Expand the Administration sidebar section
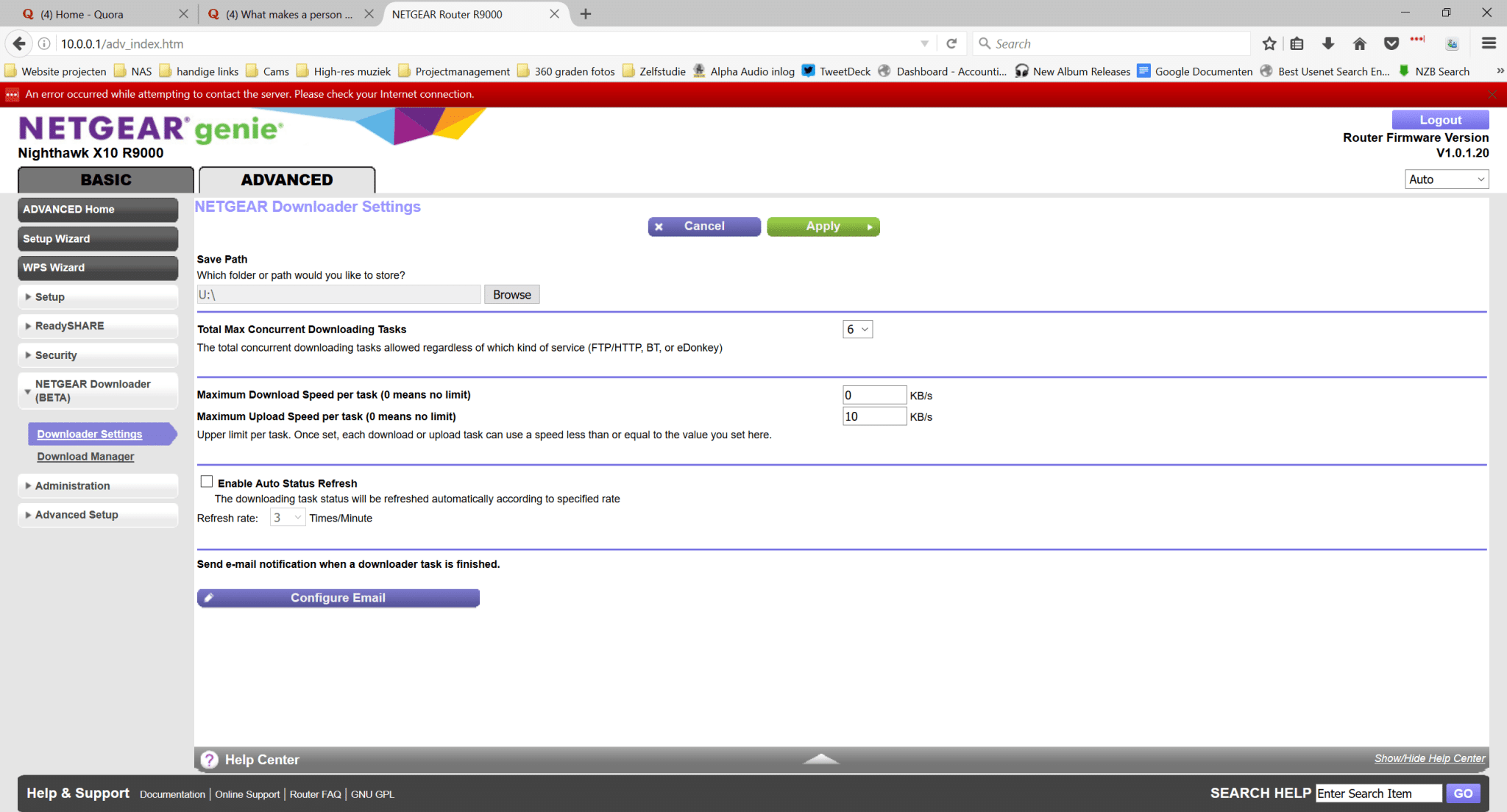This screenshot has width=1507, height=812. point(98,485)
